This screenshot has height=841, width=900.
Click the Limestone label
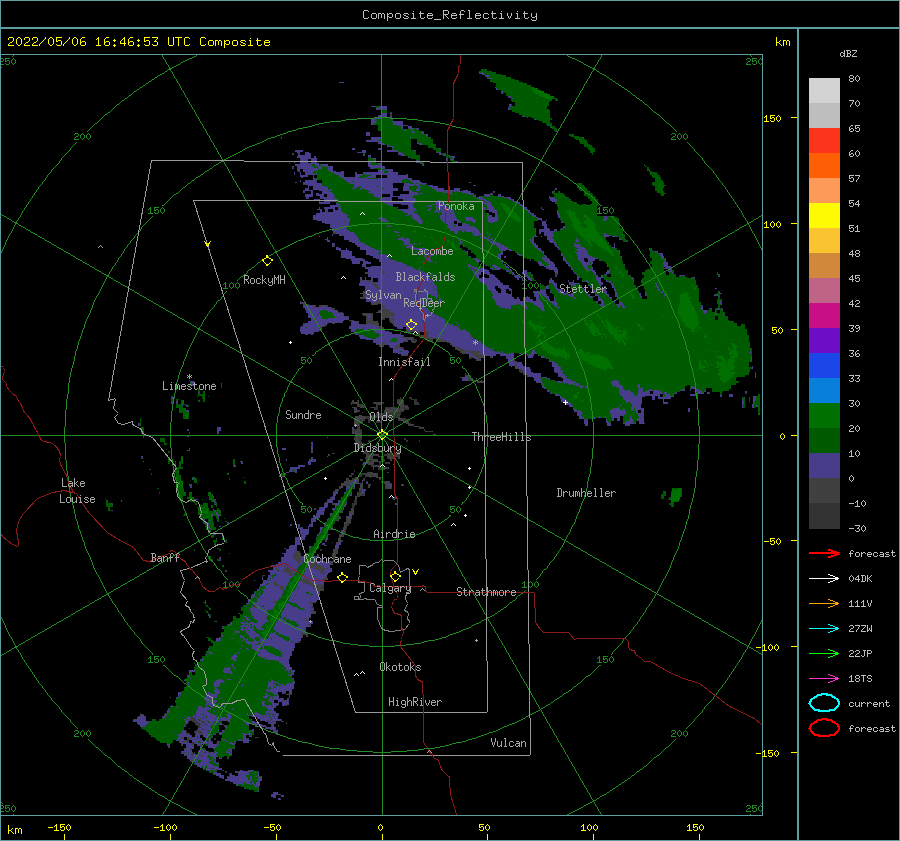tap(189, 386)
